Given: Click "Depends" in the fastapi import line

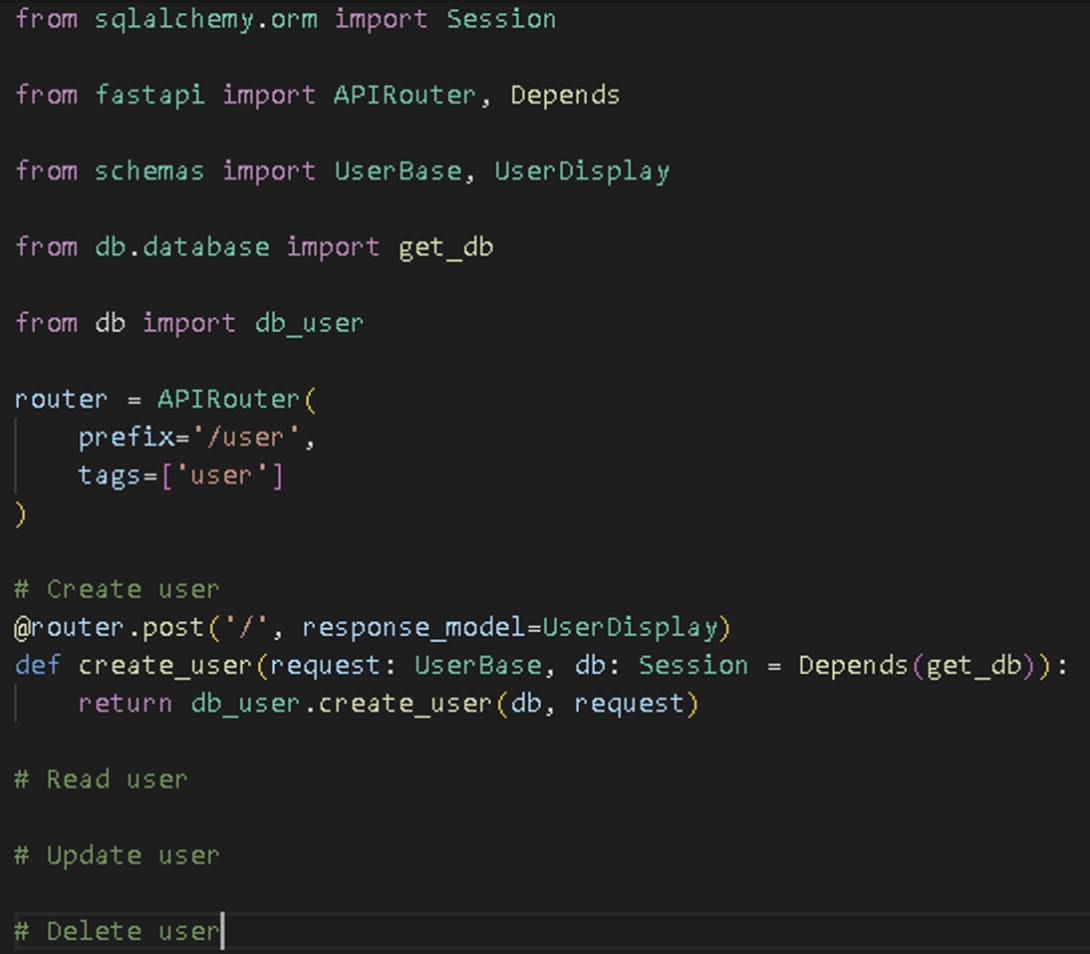Looking at the screenshot, I should tap(565, 95).
